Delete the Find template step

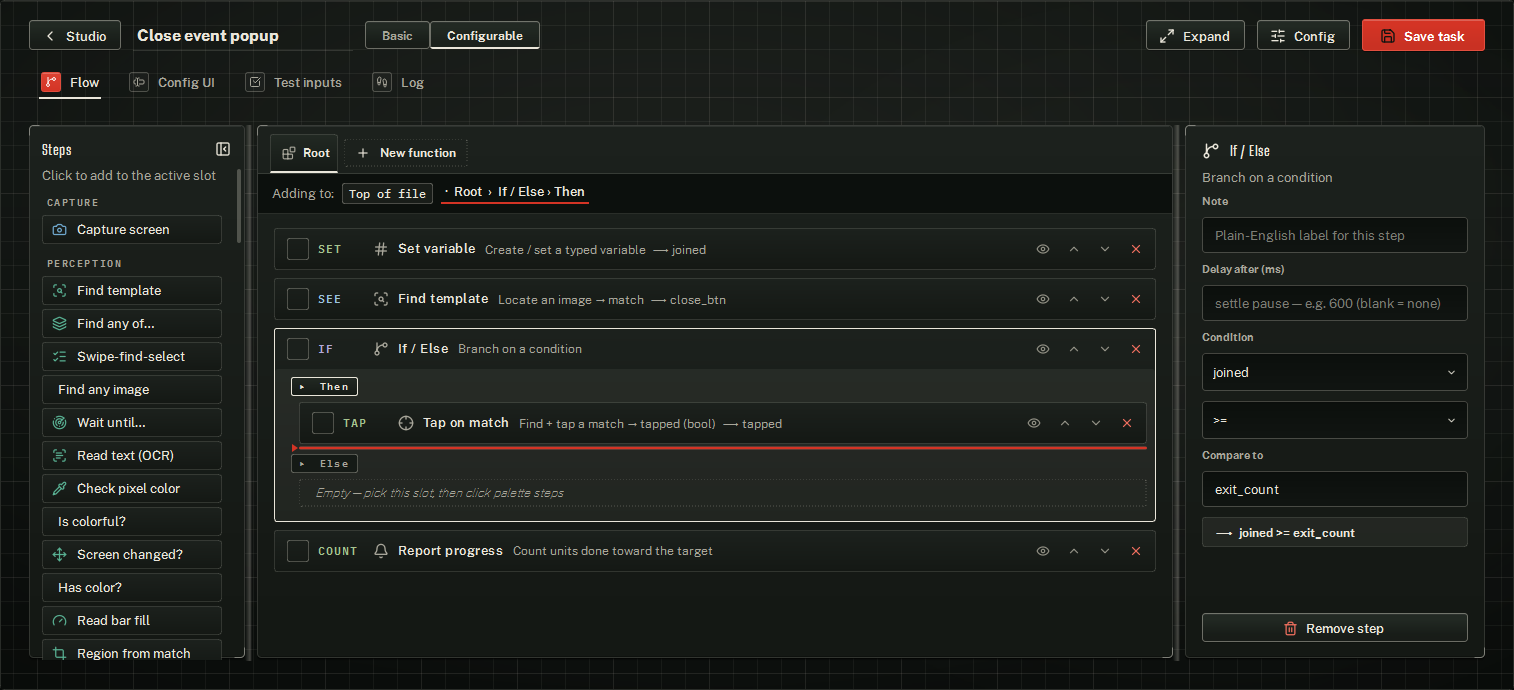coord(1135,299)
